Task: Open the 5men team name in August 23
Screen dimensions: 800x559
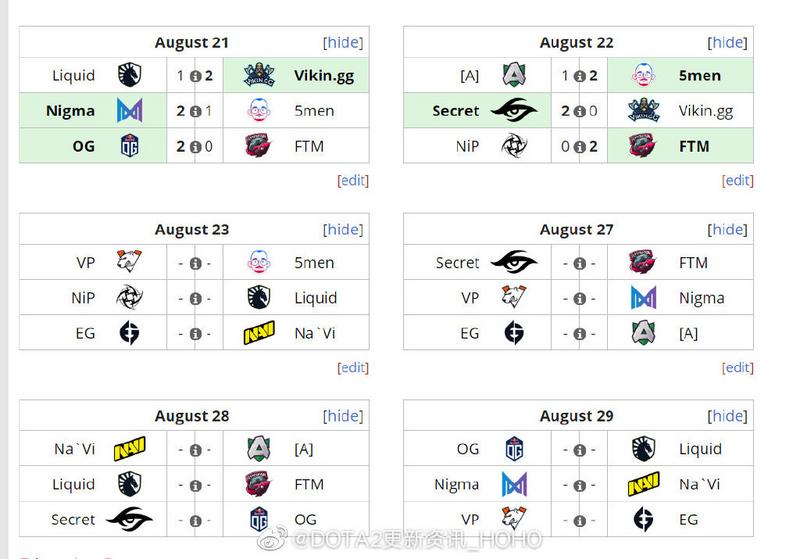Action: pyautogui.click(x=314, y=263)
